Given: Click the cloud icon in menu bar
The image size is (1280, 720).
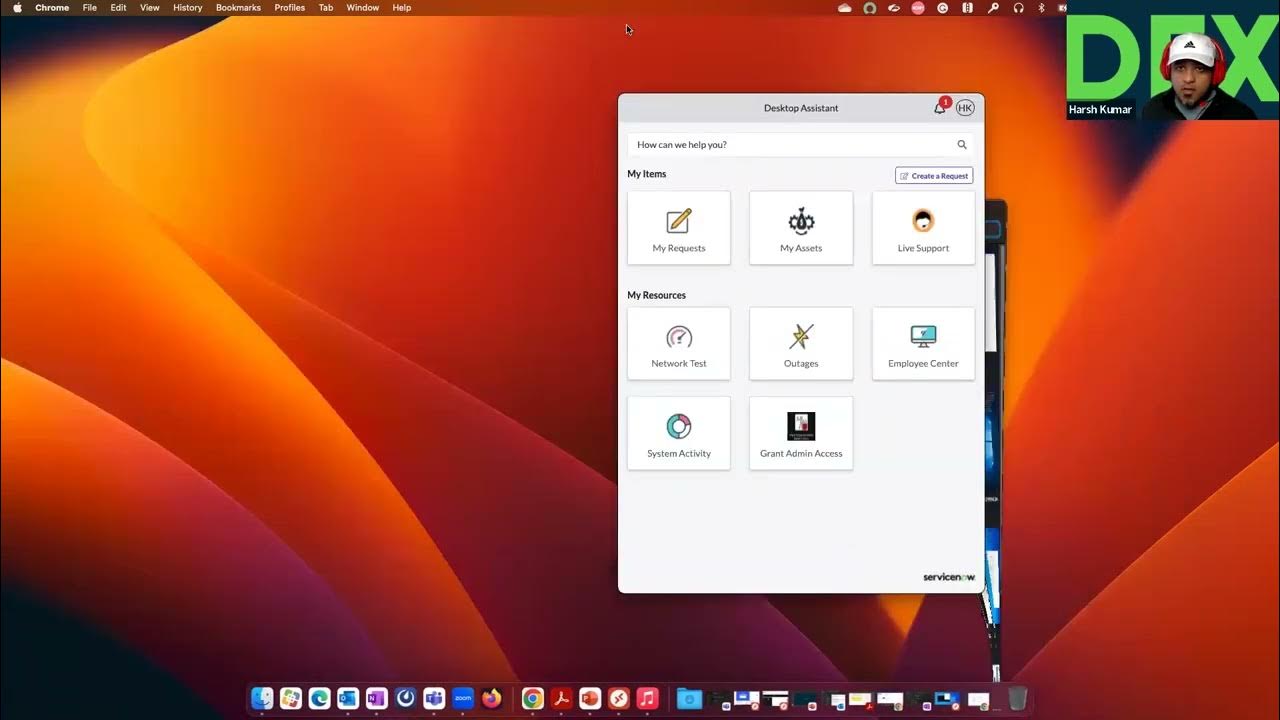Looking at the screenshot, I should pyautogui.click(x=845, y=7).
